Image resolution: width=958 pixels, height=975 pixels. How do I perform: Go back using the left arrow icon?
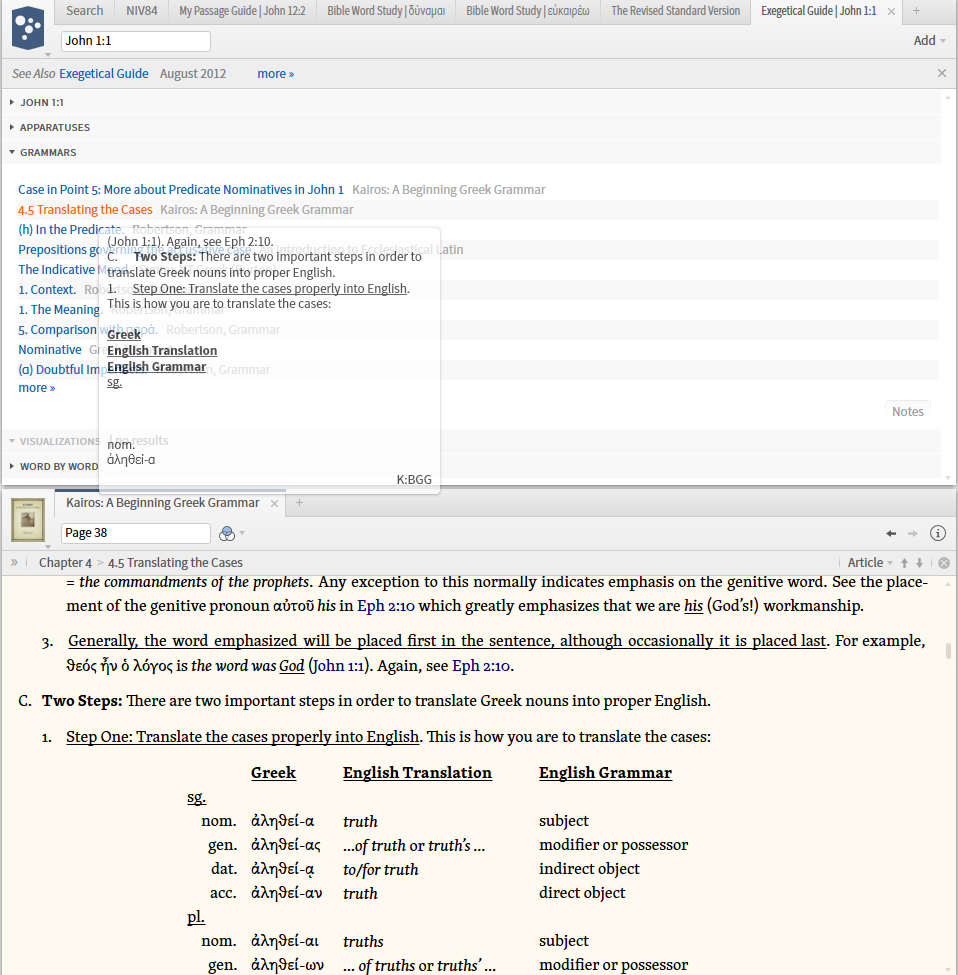click(891, 534)
